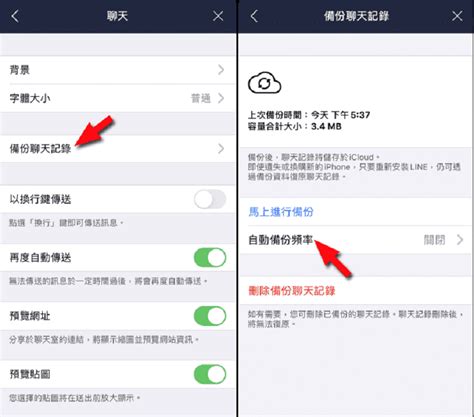Screen dimensions: 474x417
Task: Click the chevron beside 備份聊天記錄 row
Action: coord(221,149)
